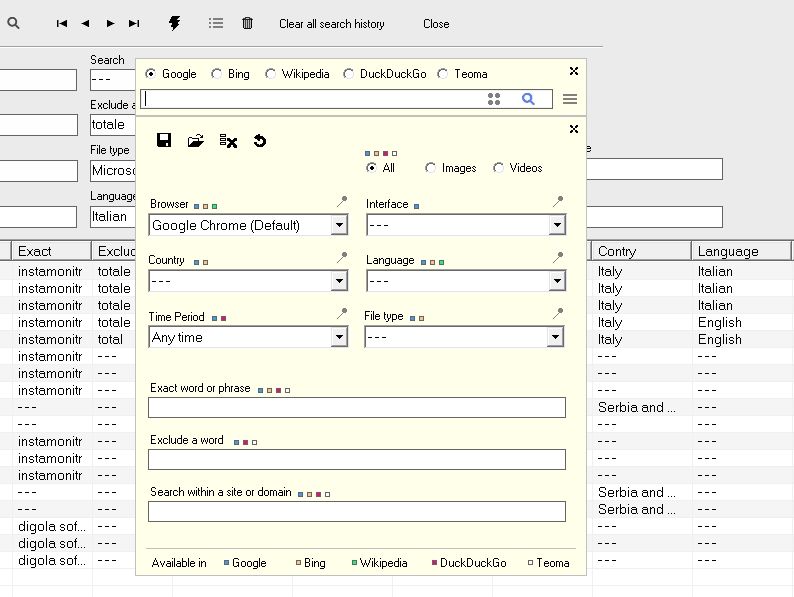Select the DuckDuckGo radio button
This screenshot has height=597, width=794.
click(x=348, y=74)
